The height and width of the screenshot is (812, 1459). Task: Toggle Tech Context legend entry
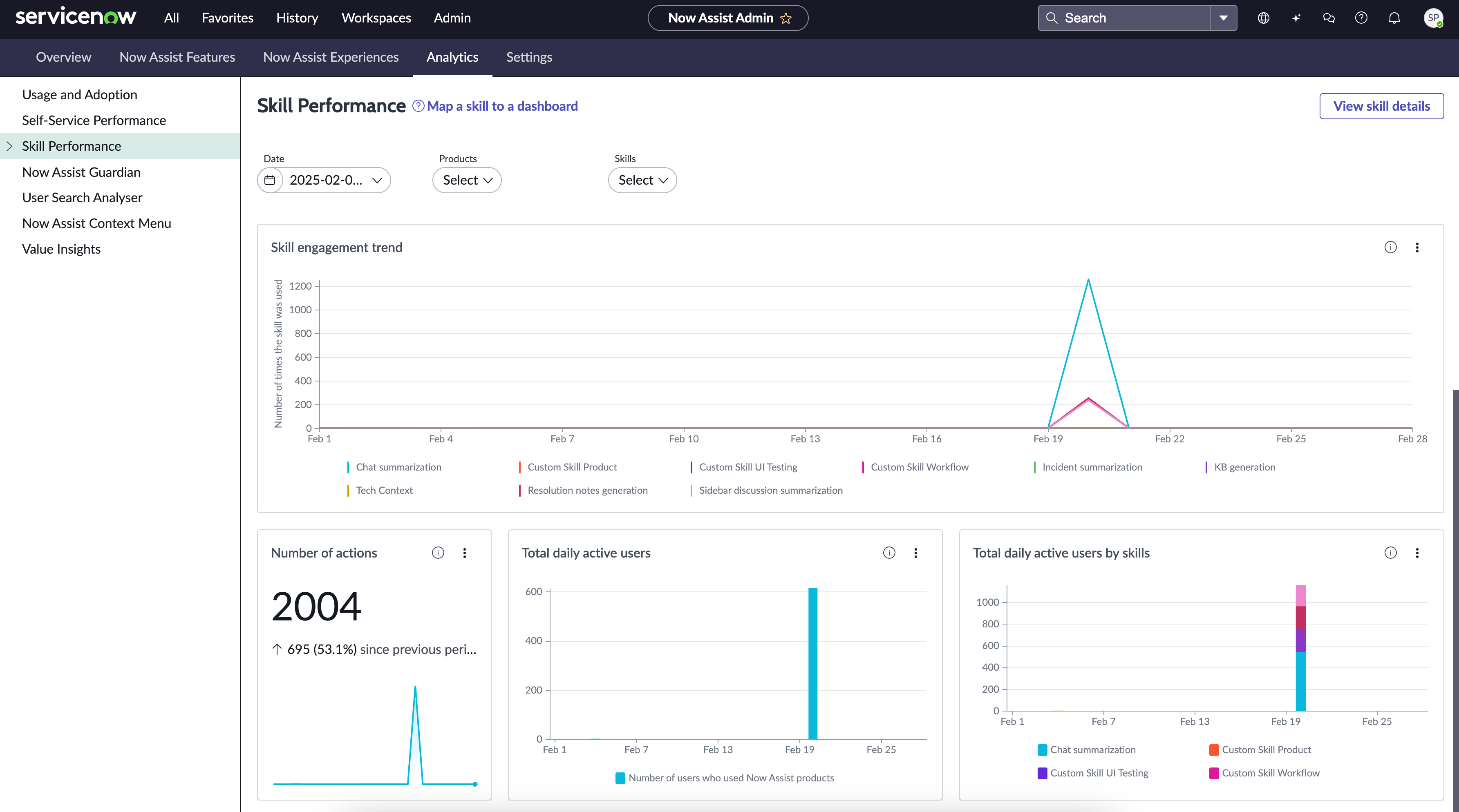380,491
